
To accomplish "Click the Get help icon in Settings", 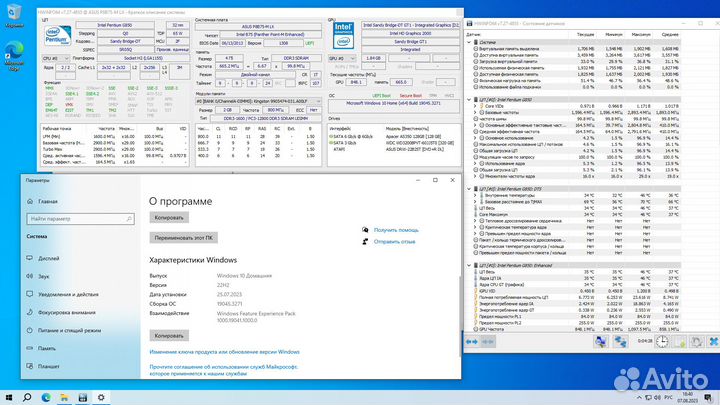I will (x=366, y=230).
